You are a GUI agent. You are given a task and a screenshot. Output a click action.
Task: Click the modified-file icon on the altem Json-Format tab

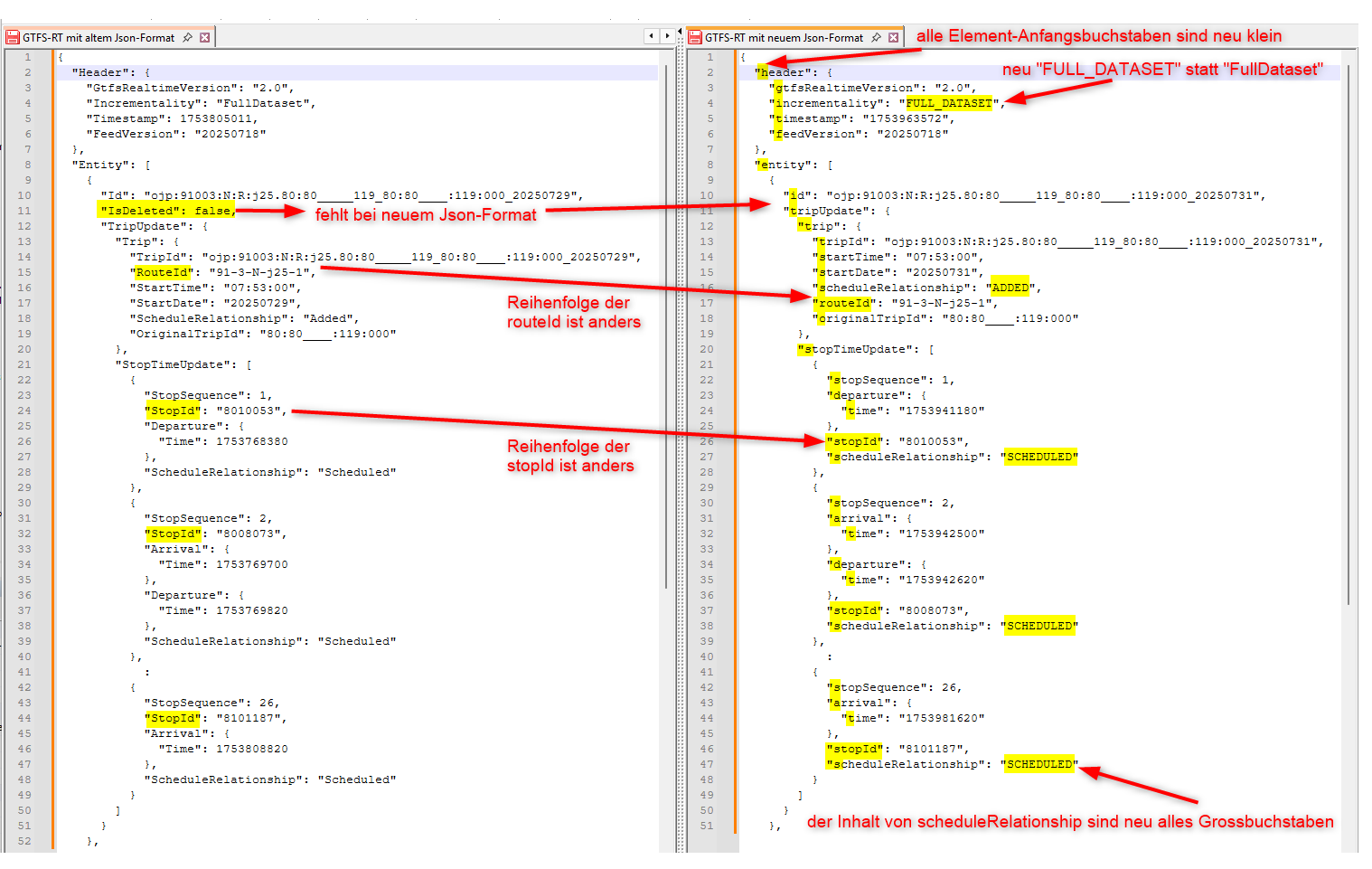coord(13,37)
